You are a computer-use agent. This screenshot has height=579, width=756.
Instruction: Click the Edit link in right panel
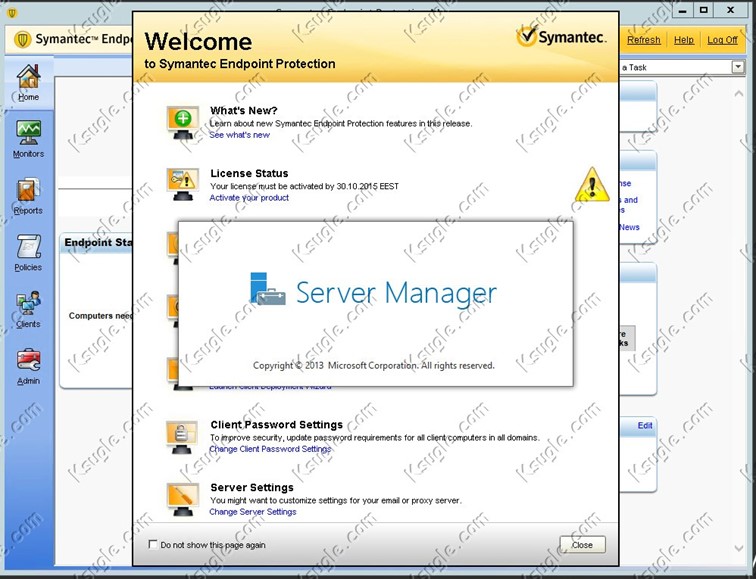(x=645, y=425)
